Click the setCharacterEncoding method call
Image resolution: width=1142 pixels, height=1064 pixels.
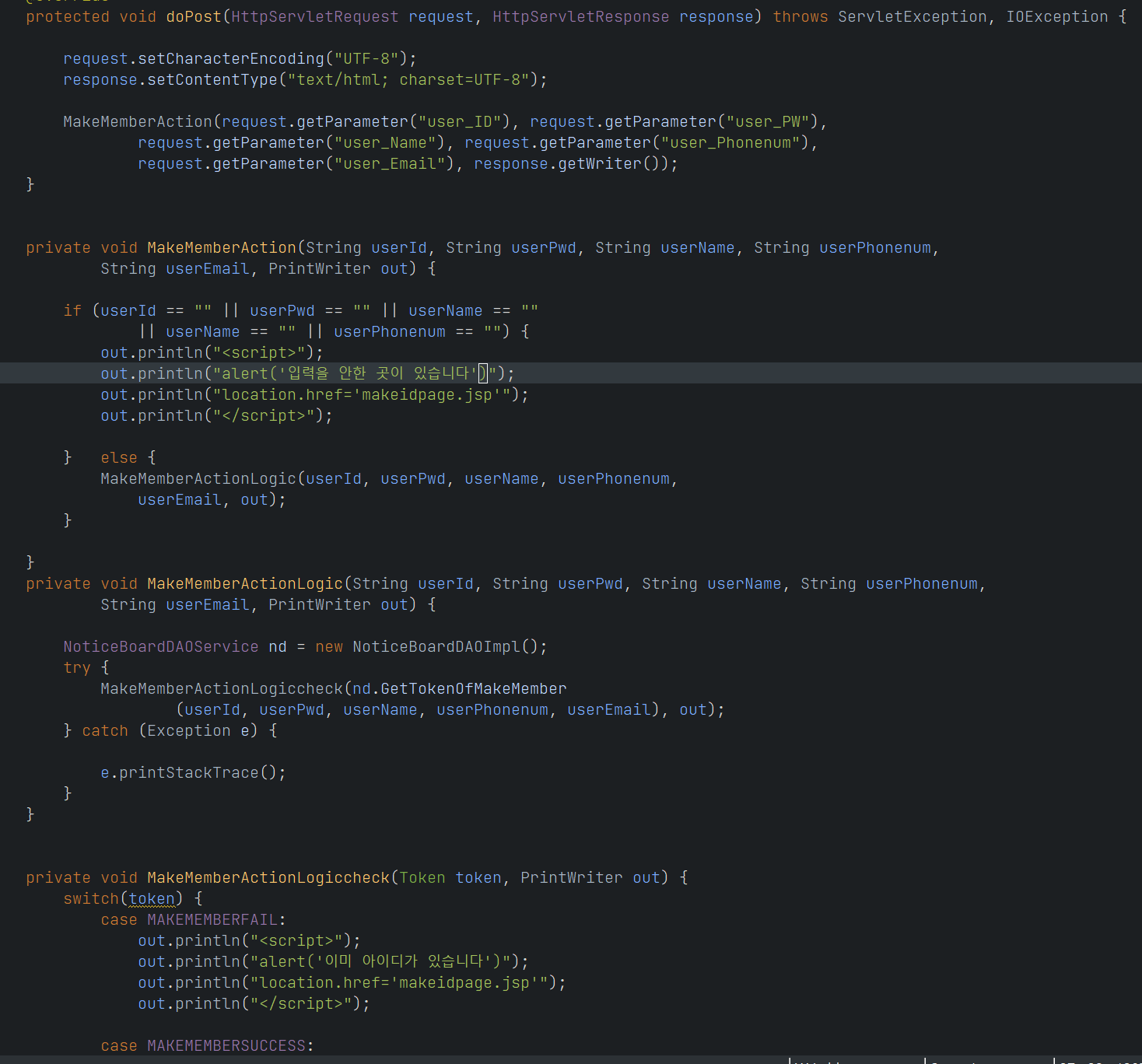coord(231,58)
